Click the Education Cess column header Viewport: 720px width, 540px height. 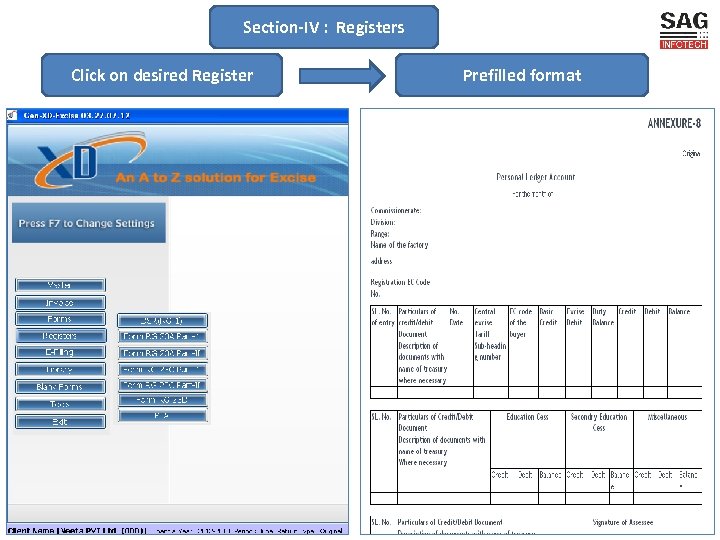point(527,417)
